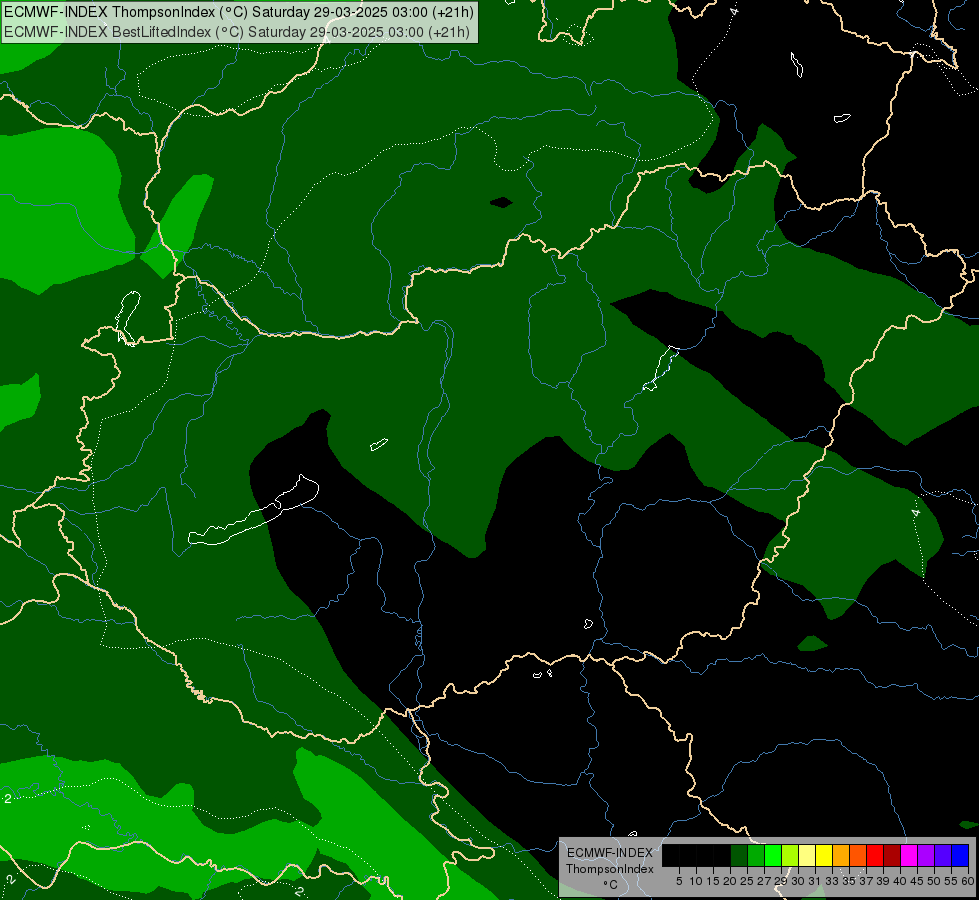Click the legend scale value 40
This screenshot has width=979, height=900.
900,881
